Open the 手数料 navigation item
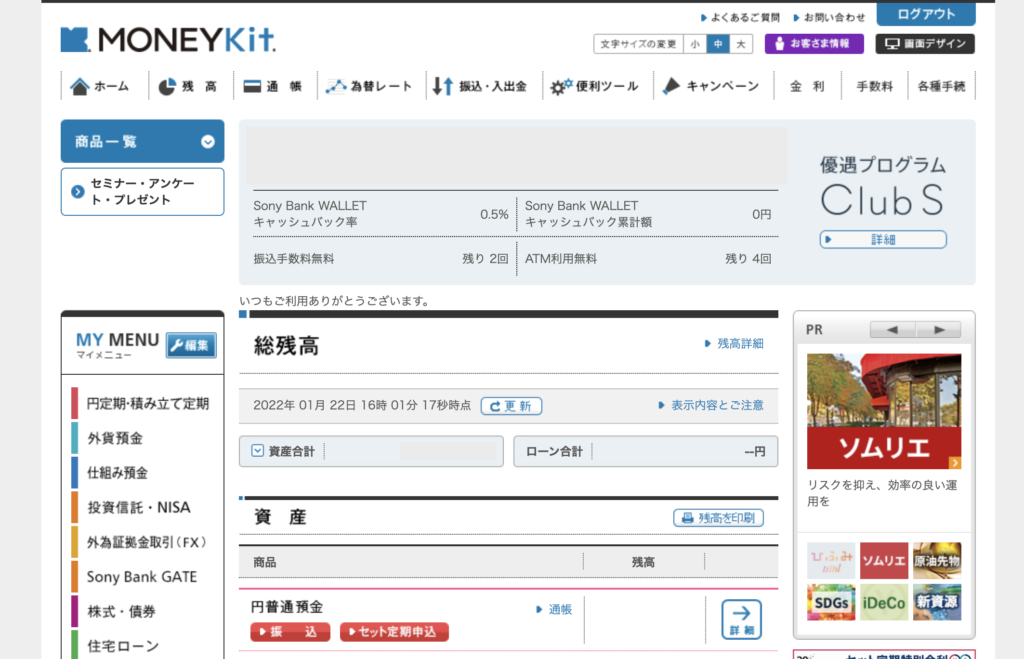Image resolution: width=1024 pixels, height=659 pixels. click(x=874, y=86)
